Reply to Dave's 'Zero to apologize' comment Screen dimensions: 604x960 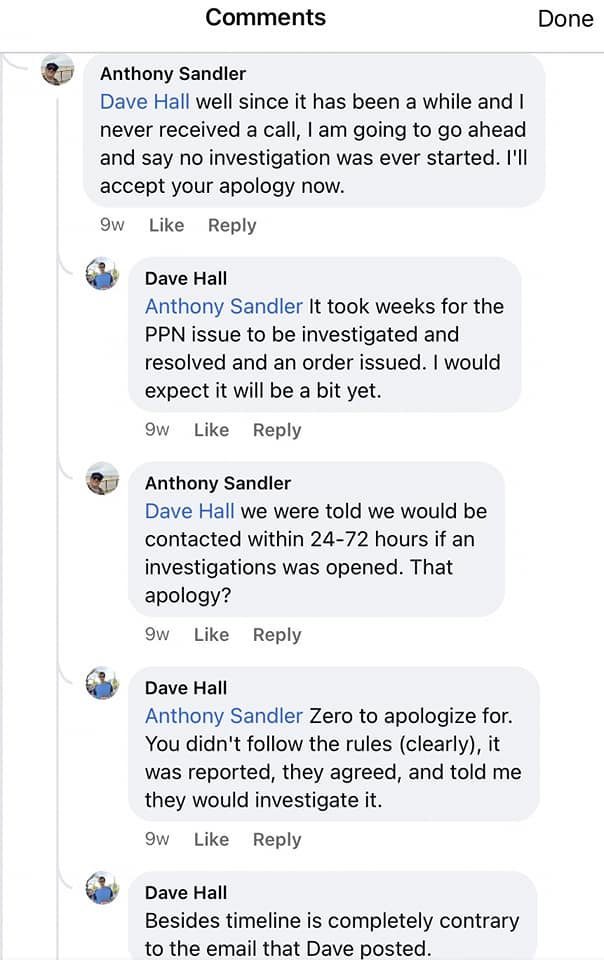[277, 839]
